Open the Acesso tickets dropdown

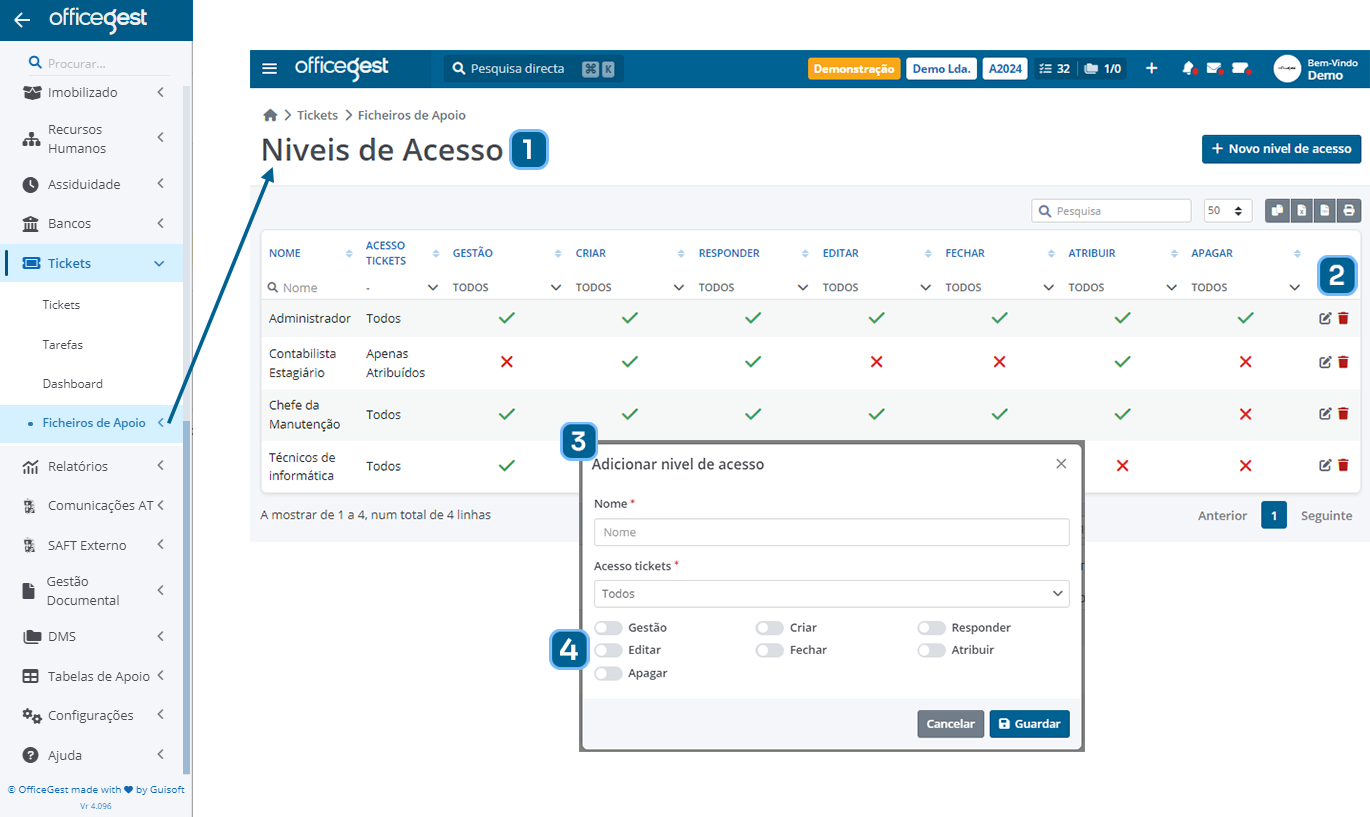click(831, 593)
